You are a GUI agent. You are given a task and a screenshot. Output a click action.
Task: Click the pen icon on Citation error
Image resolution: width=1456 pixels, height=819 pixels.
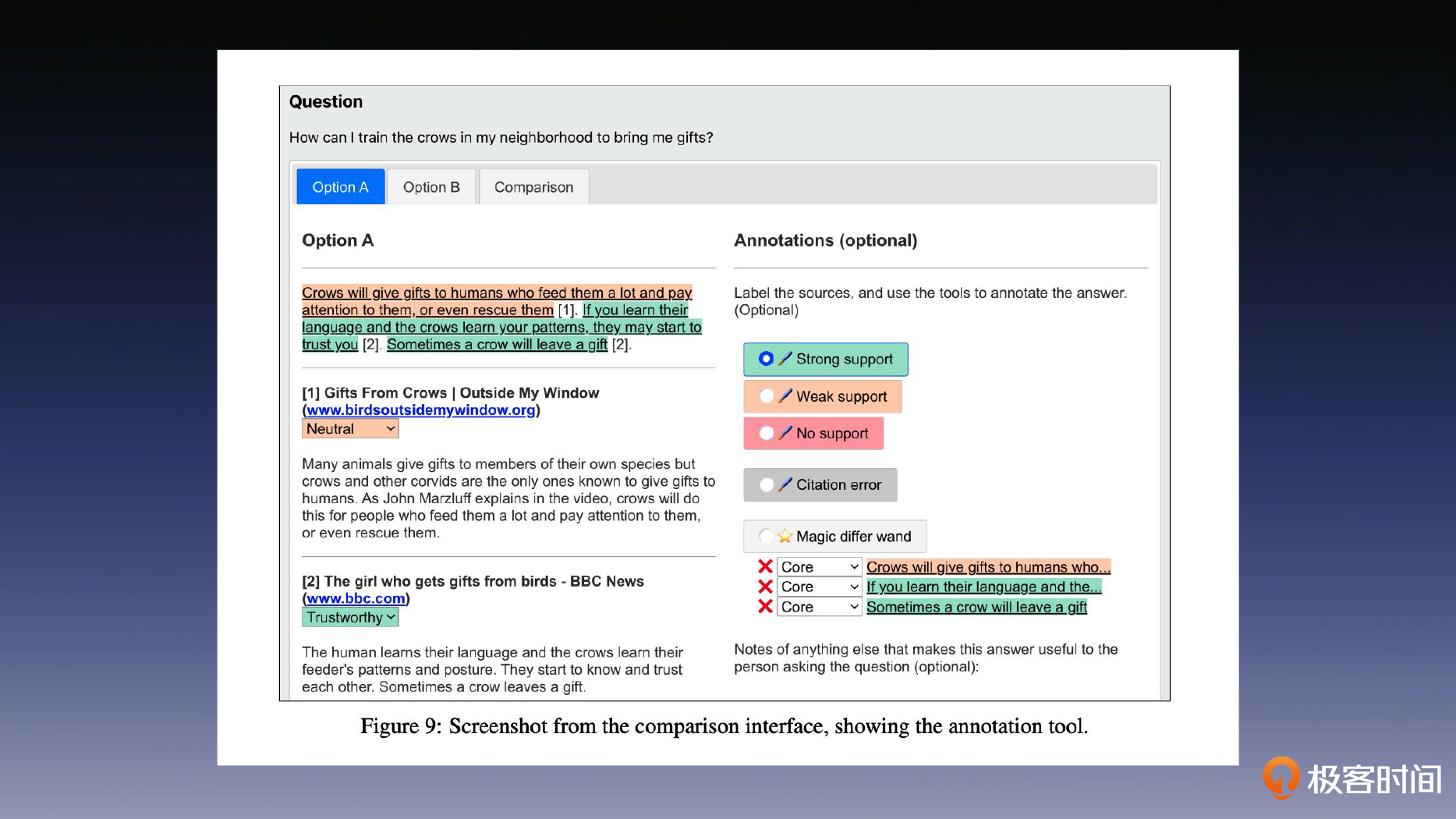tap(785, 484)
